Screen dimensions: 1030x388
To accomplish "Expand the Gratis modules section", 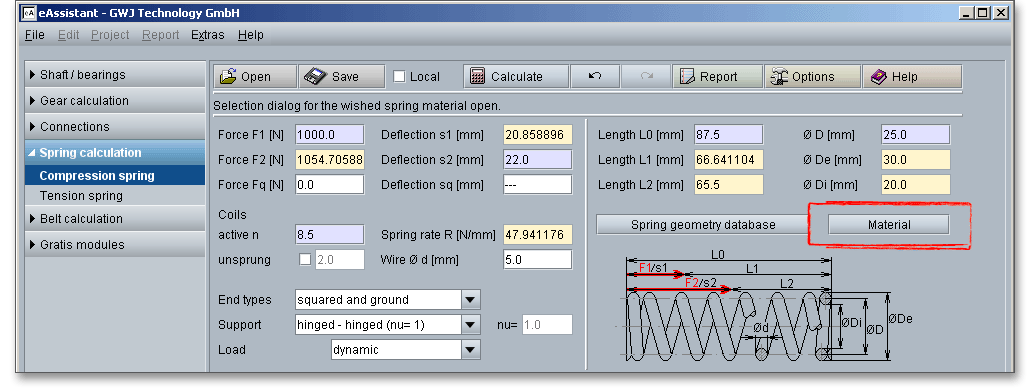I will click(115, 244).
